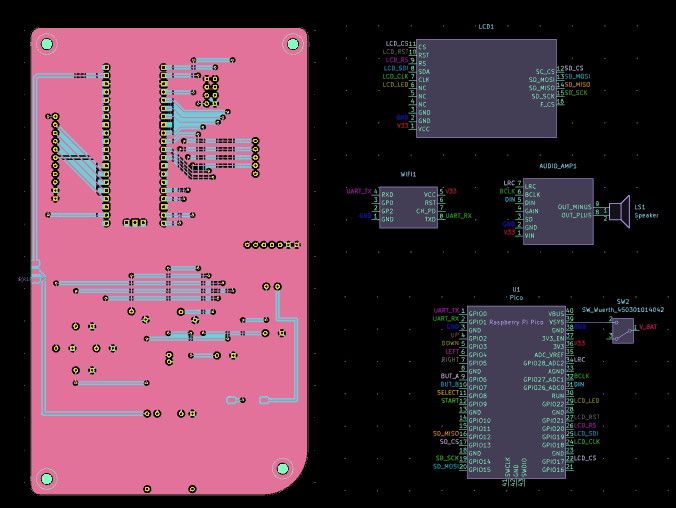The image size is (676, 508).
Task: Click the VBUS pin name on the Pico
Action: pyautogui.click(x=556, y=314)
